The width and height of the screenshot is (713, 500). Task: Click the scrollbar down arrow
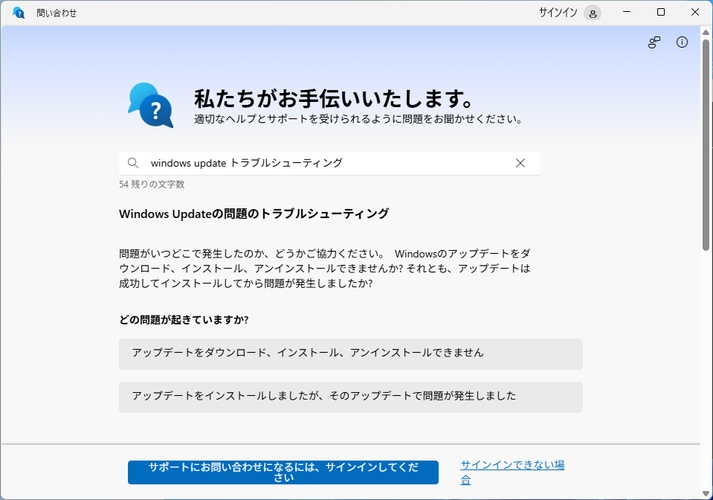click(706, 493)
